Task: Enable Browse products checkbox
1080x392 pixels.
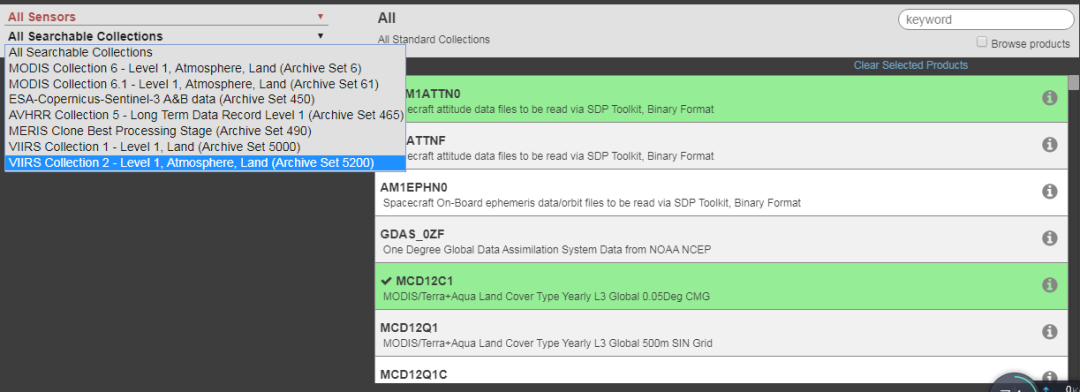Action: point(982,43)
